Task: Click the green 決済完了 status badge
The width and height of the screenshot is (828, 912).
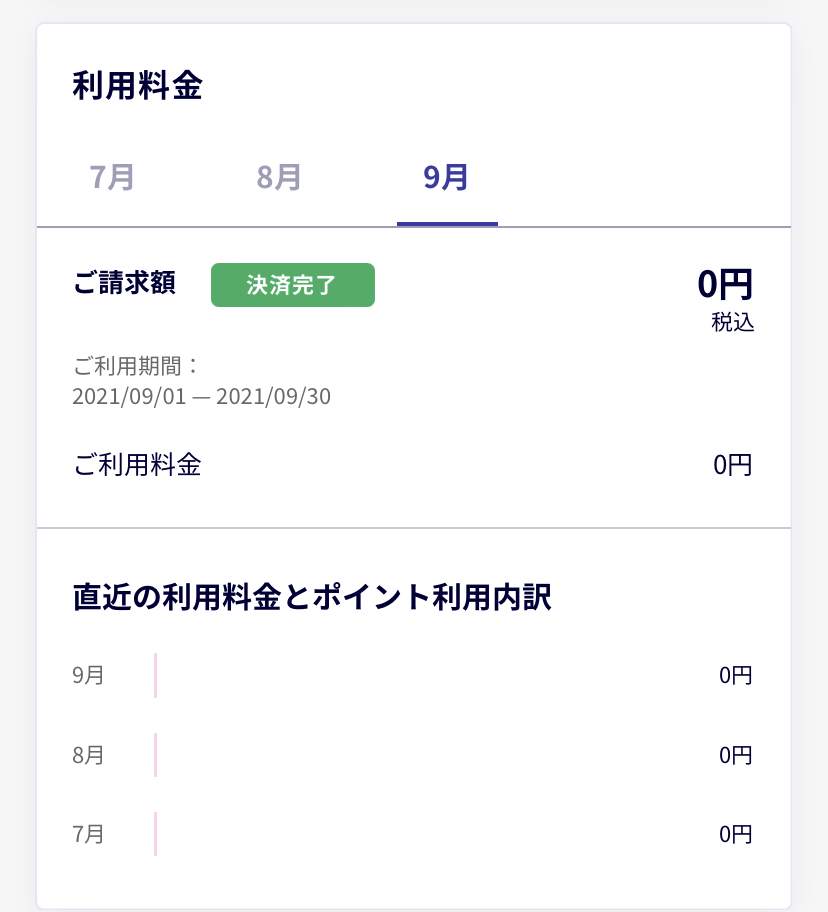Action: click(x=292, y=285)
